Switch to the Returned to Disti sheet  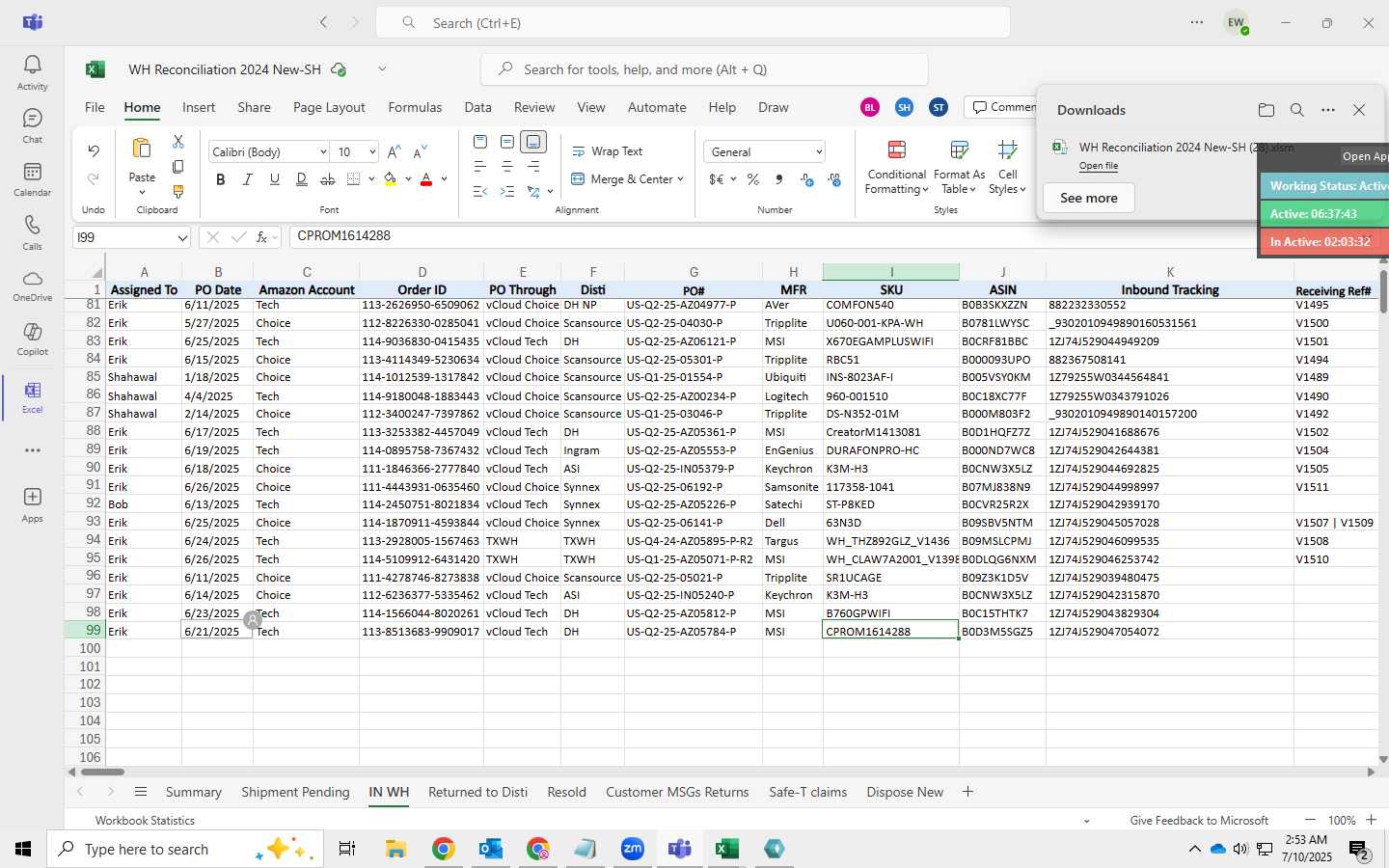coord(477,792)
